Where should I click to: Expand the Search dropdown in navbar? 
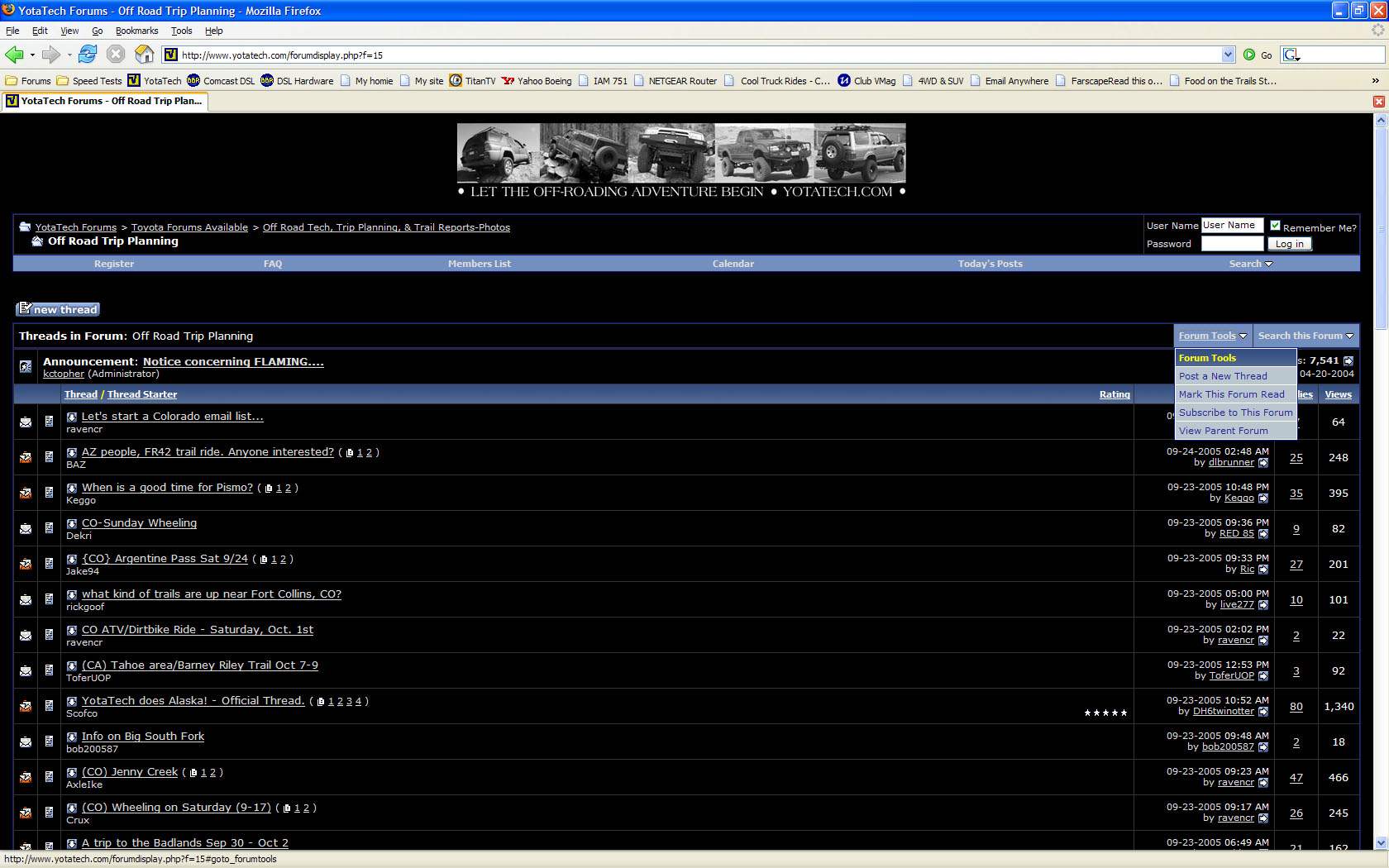click(1251, 264)
